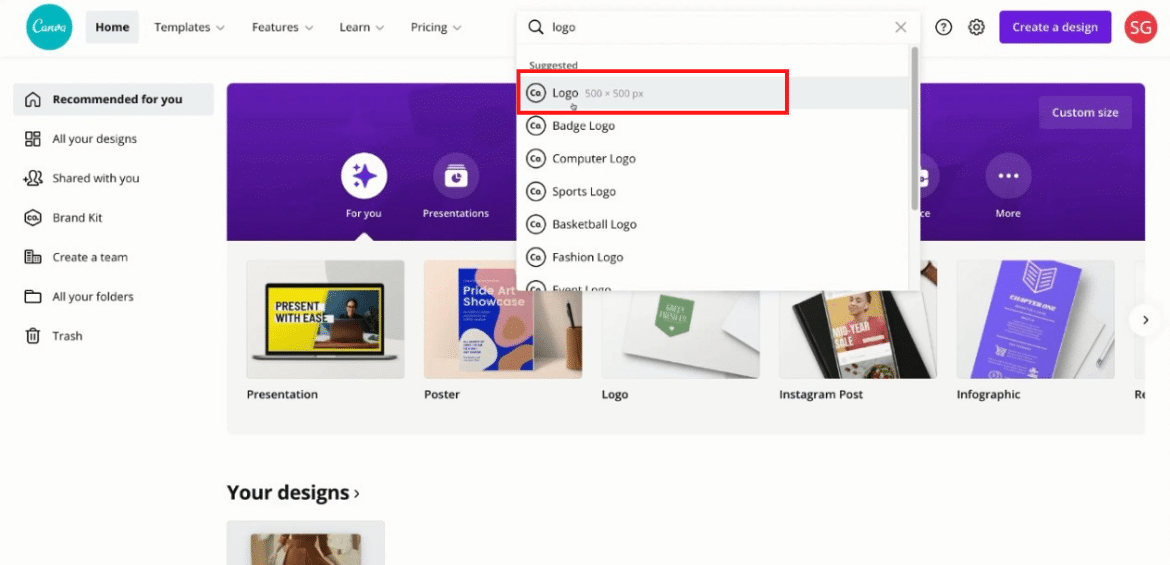
Task: Click the people icon beside Shared with you
Action: [x=32, y=178]
